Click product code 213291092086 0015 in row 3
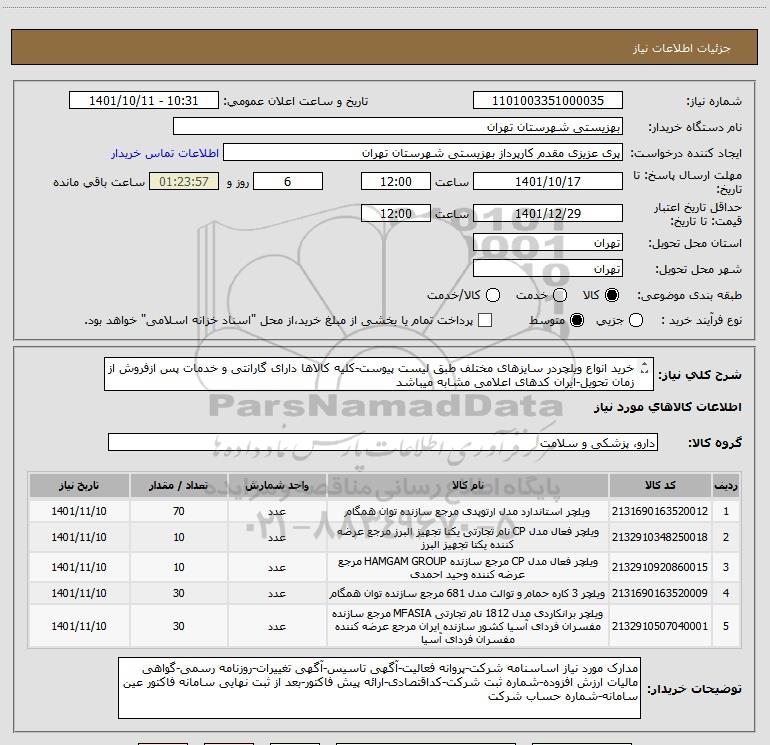 pos(660,567)
